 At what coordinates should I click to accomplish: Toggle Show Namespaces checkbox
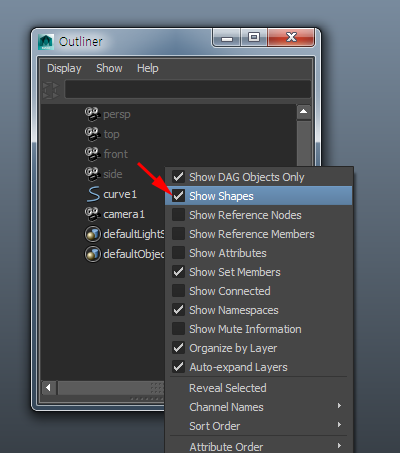click(x=178, y=310)
